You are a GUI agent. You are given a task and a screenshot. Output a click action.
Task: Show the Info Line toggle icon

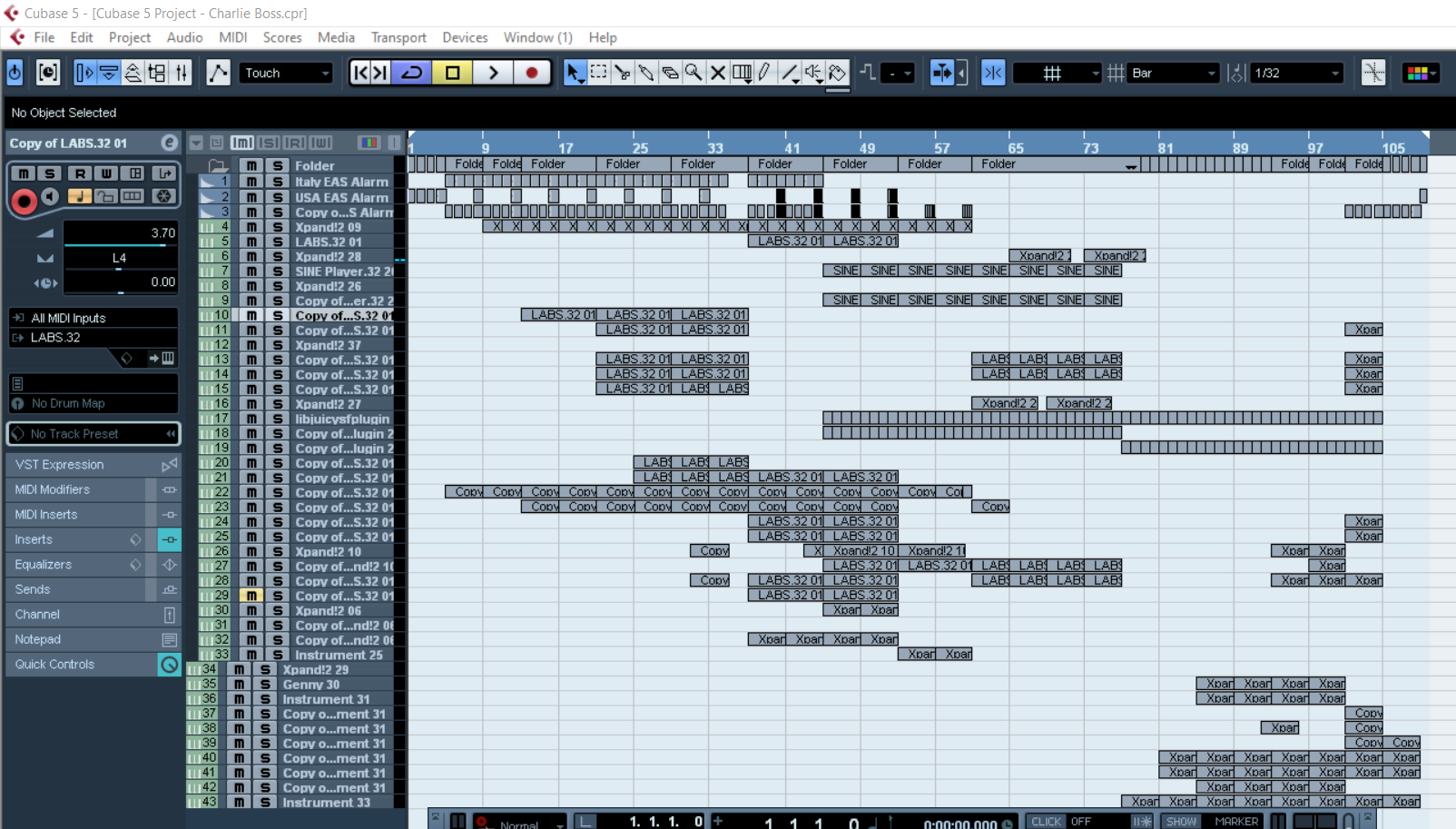click(108, 73)
